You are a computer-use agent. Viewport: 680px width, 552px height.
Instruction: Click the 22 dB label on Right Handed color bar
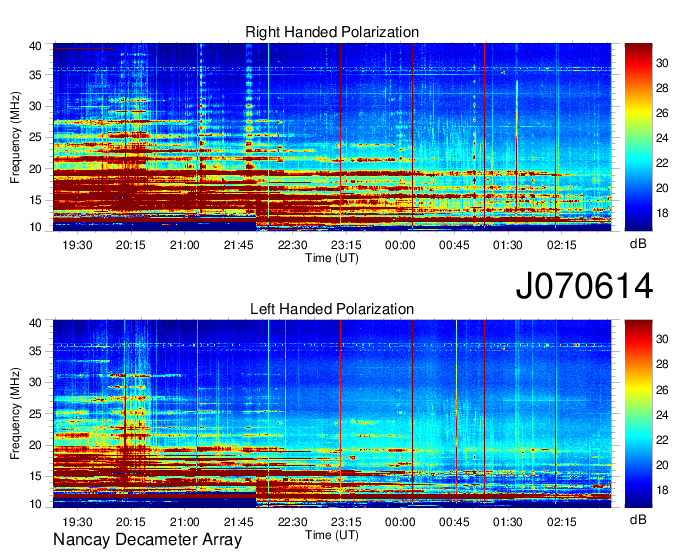(x=662, y=163)
